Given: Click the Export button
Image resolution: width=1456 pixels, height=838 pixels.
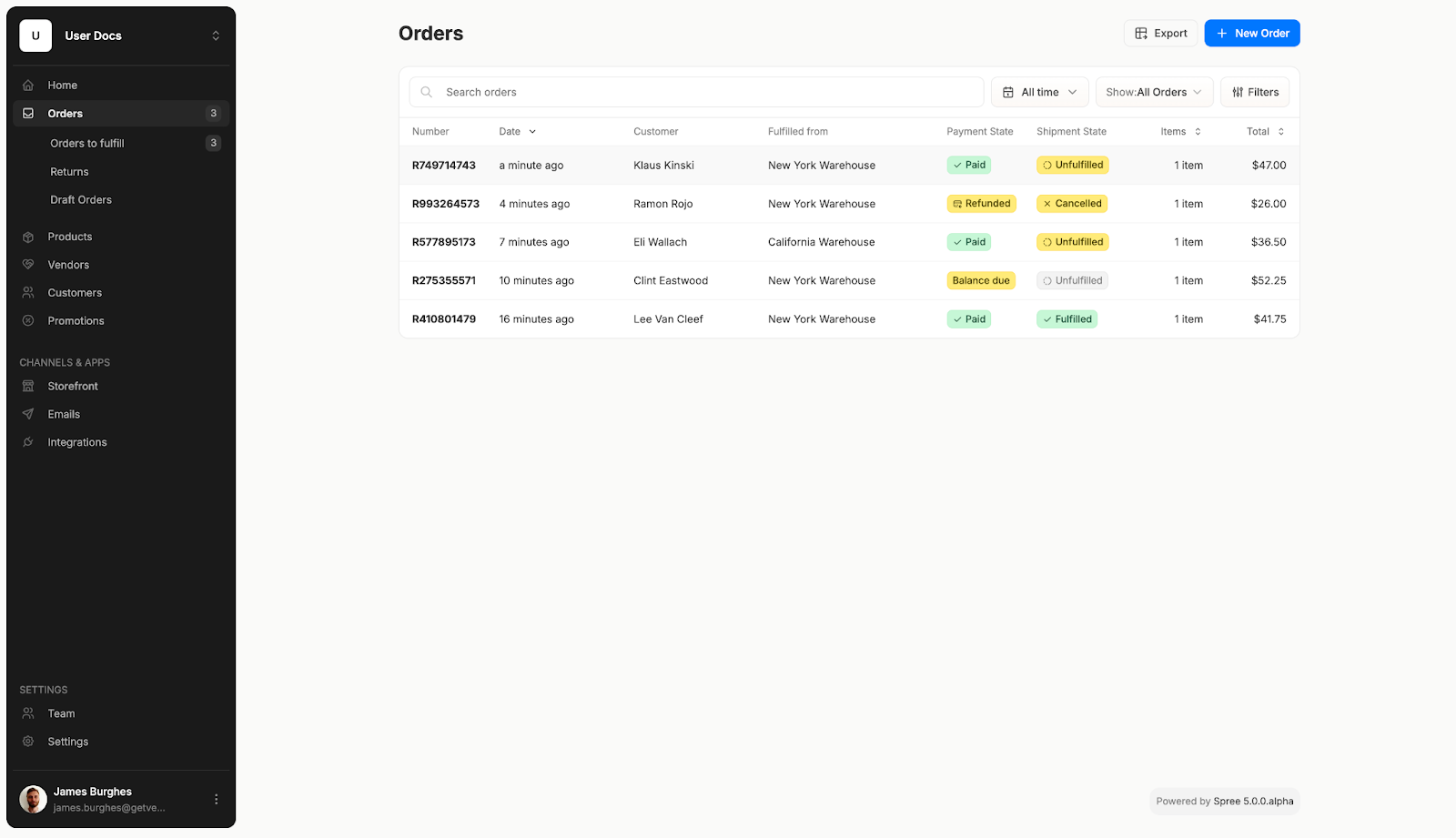Looking at the screenshot, I should click(x=1160, y=34).
